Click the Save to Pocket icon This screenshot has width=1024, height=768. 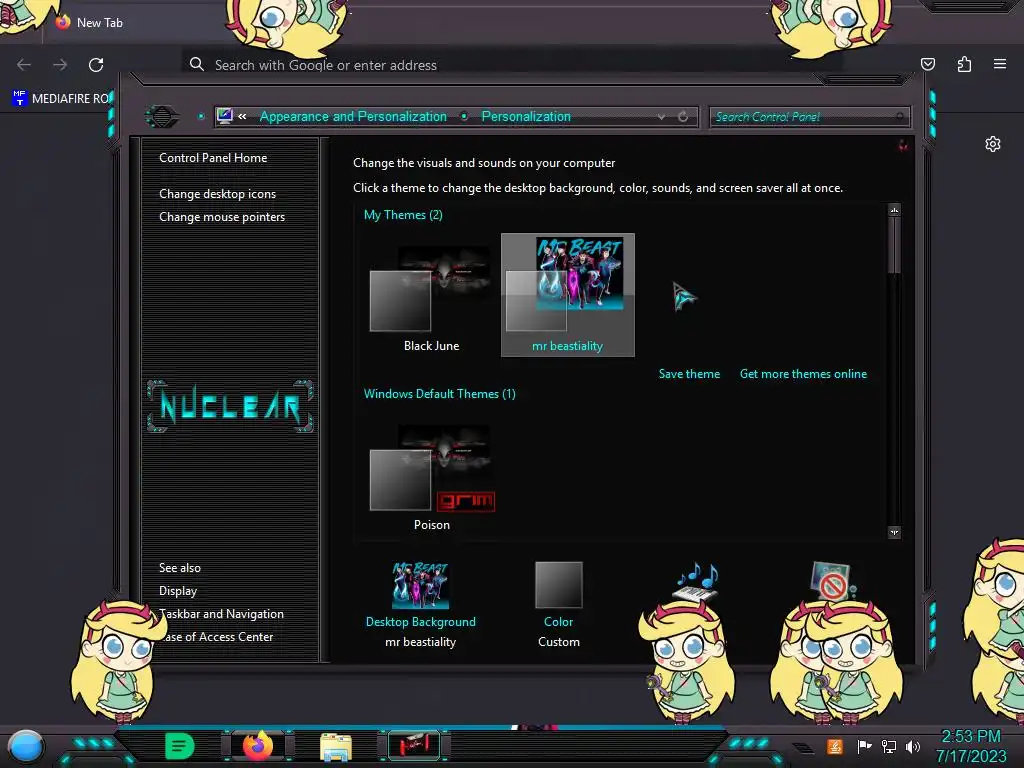click(x=928, y=64)
